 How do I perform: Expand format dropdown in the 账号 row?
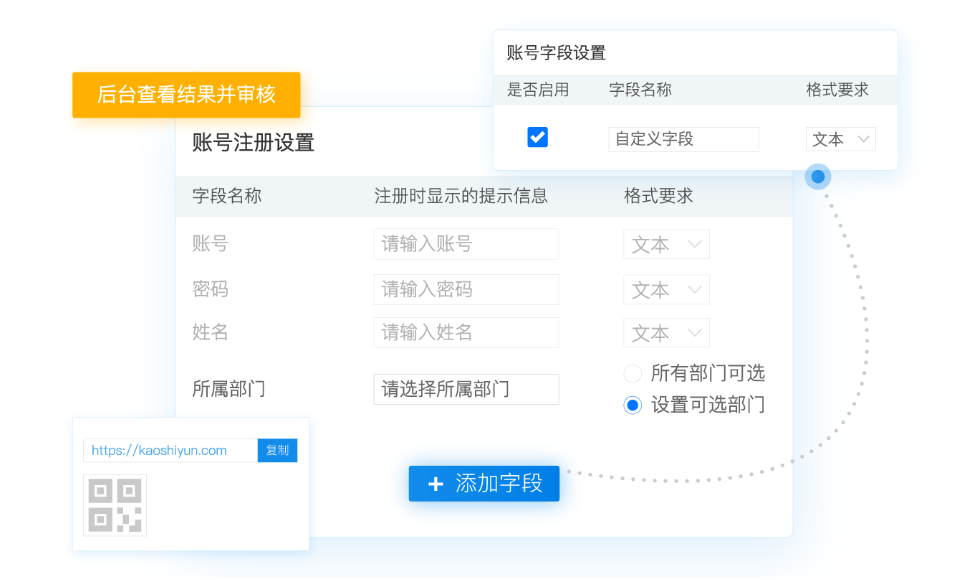(666, 245)
